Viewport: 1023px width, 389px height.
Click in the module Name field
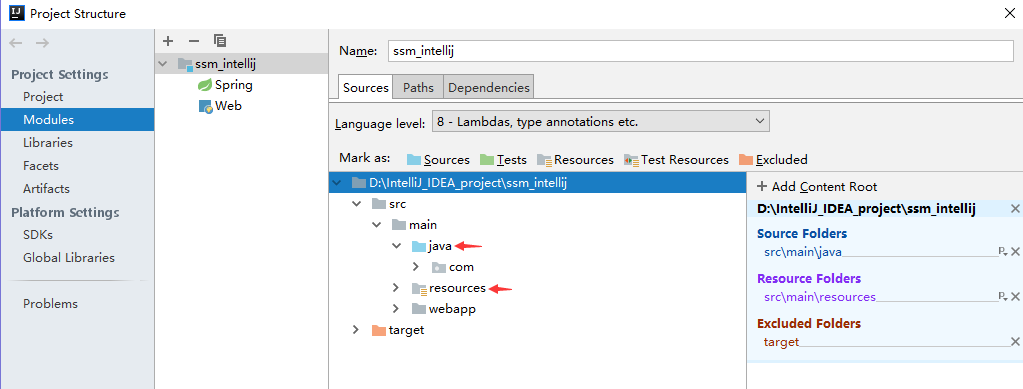[x=700, y=51]
